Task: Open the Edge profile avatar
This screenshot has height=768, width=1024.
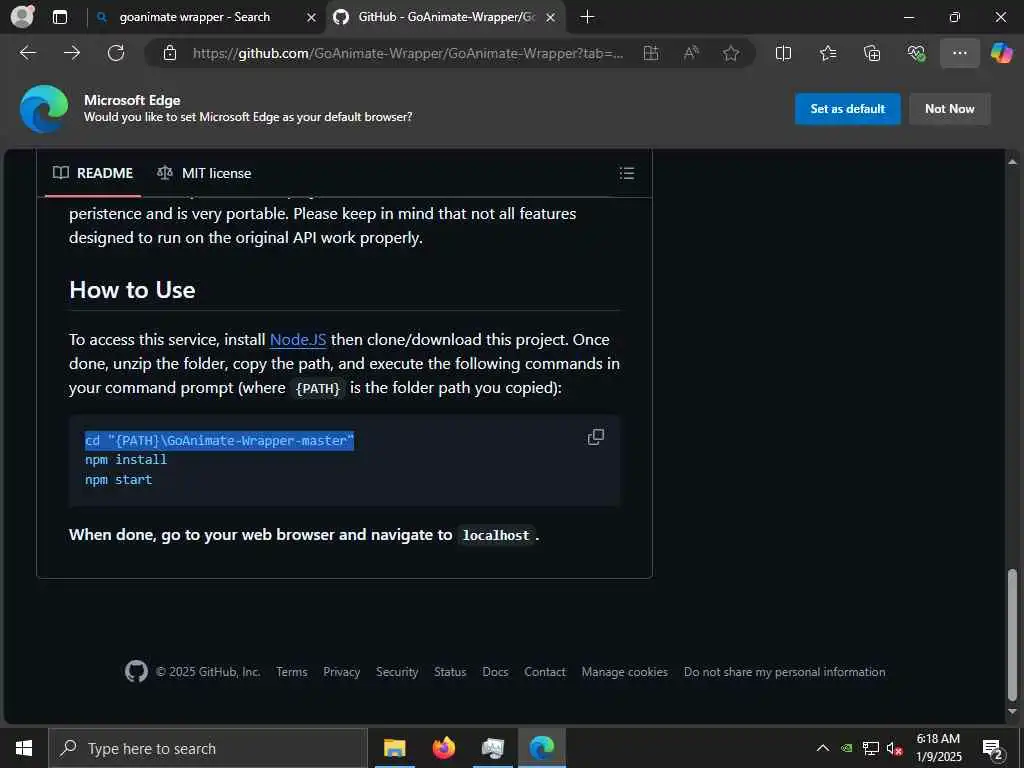Action: 23,16
